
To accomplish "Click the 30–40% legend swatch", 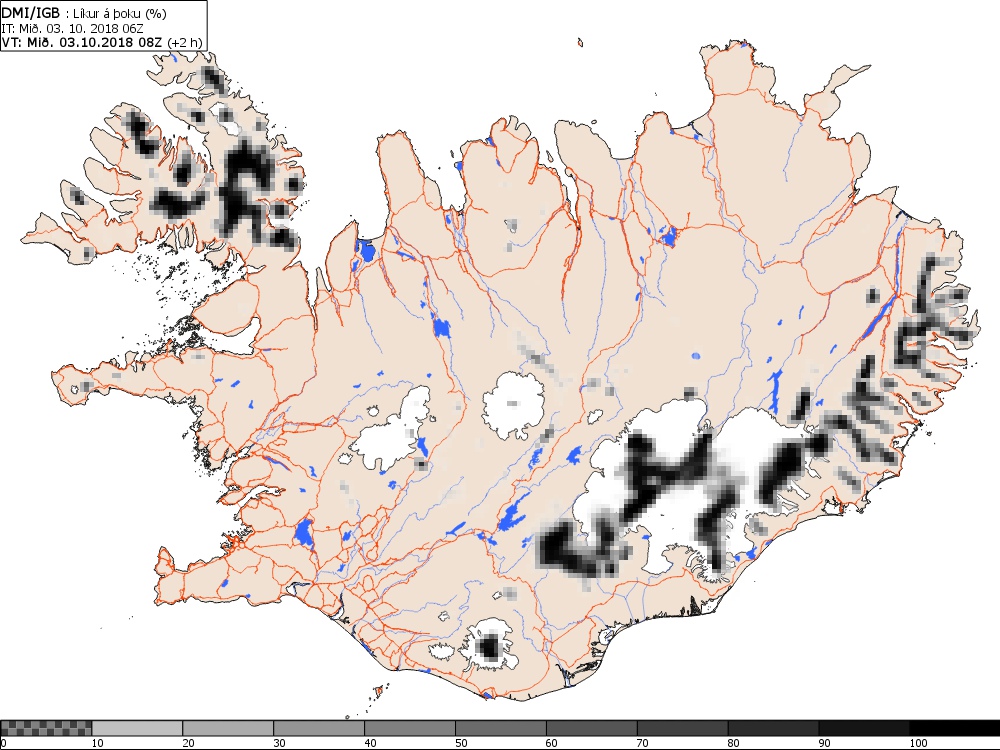I will 319,728.
